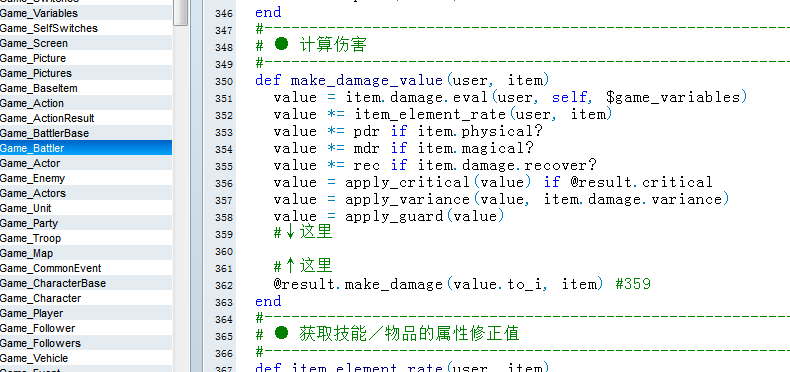Image resolution: width=790 pixels, height=372 pixels.
Task: Open Game_Followers script
Action: [86, 343]
